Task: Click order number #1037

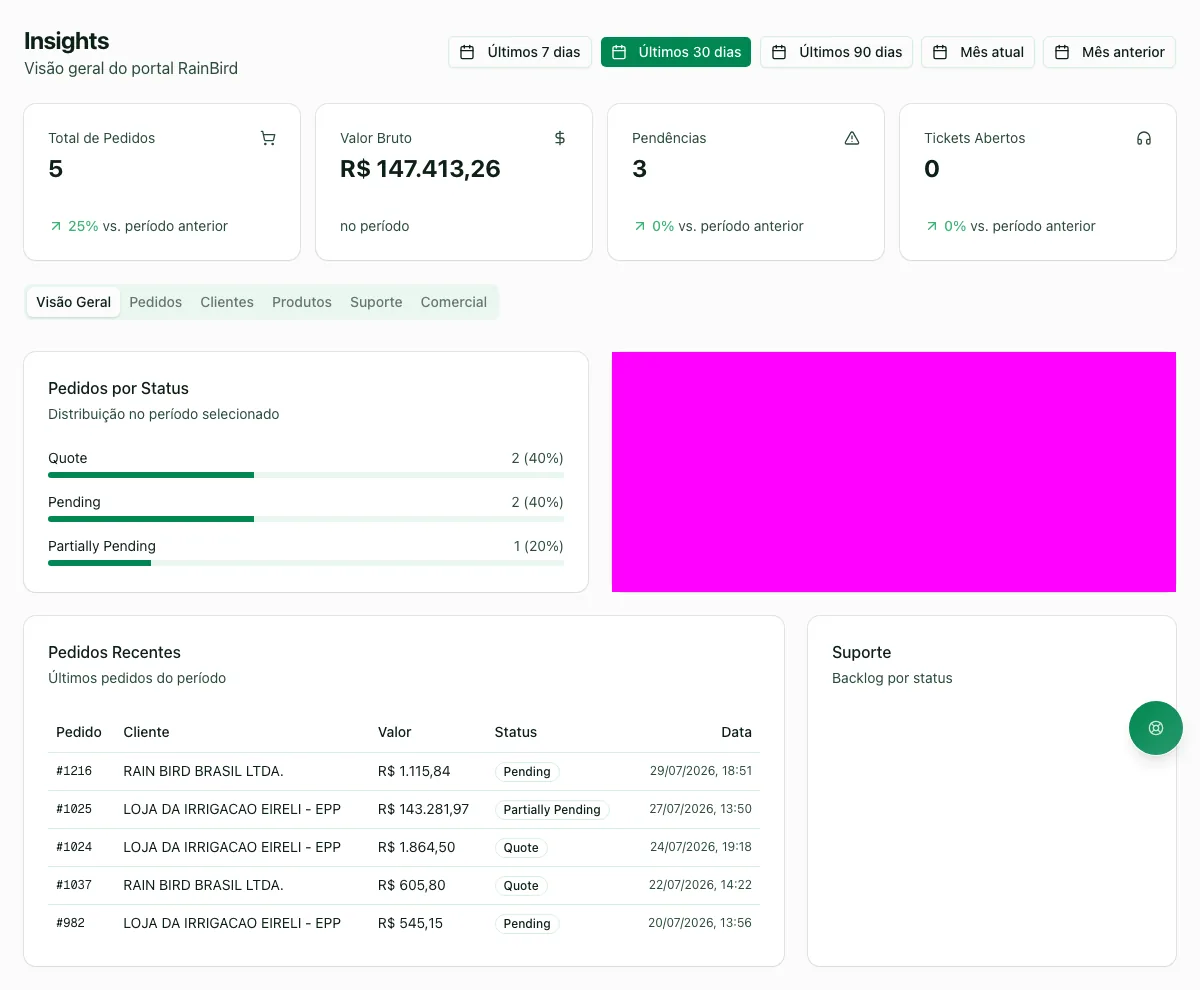Action: pyautogui.click(x=74, y=885)
